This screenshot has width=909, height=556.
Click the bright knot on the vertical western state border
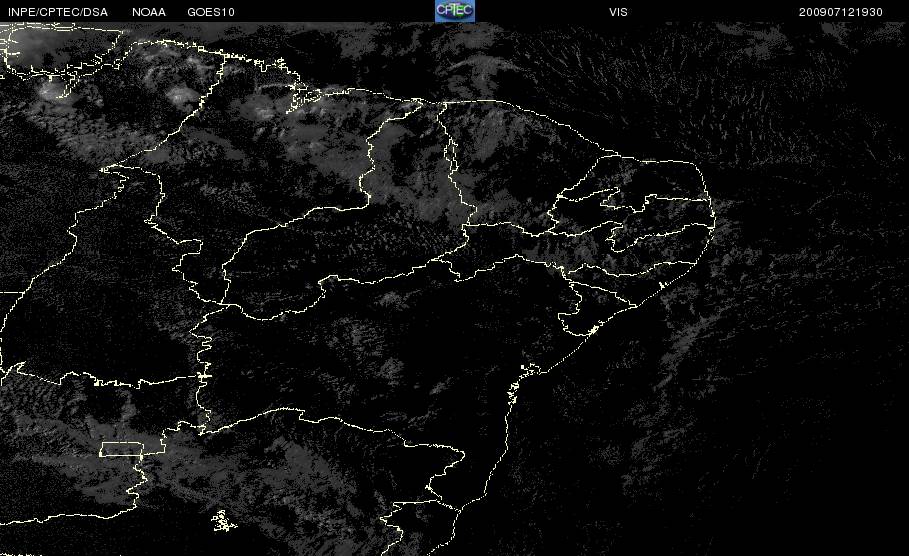tap(203, 376)
